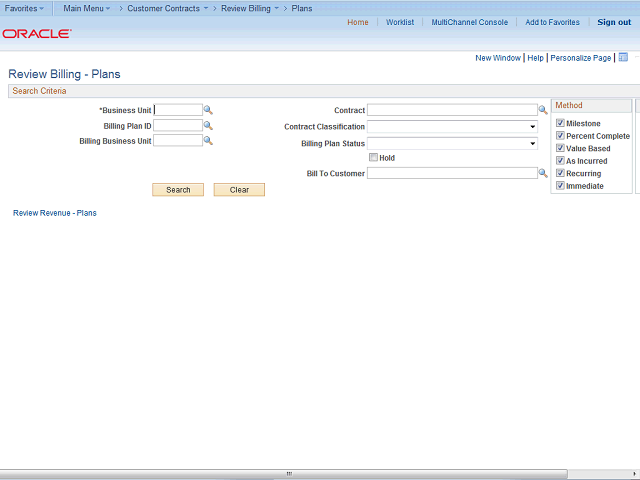This screenshot has width=640, height=480.
Task: Toggle the Hold checkbox
Action: [x=373, y=157]
